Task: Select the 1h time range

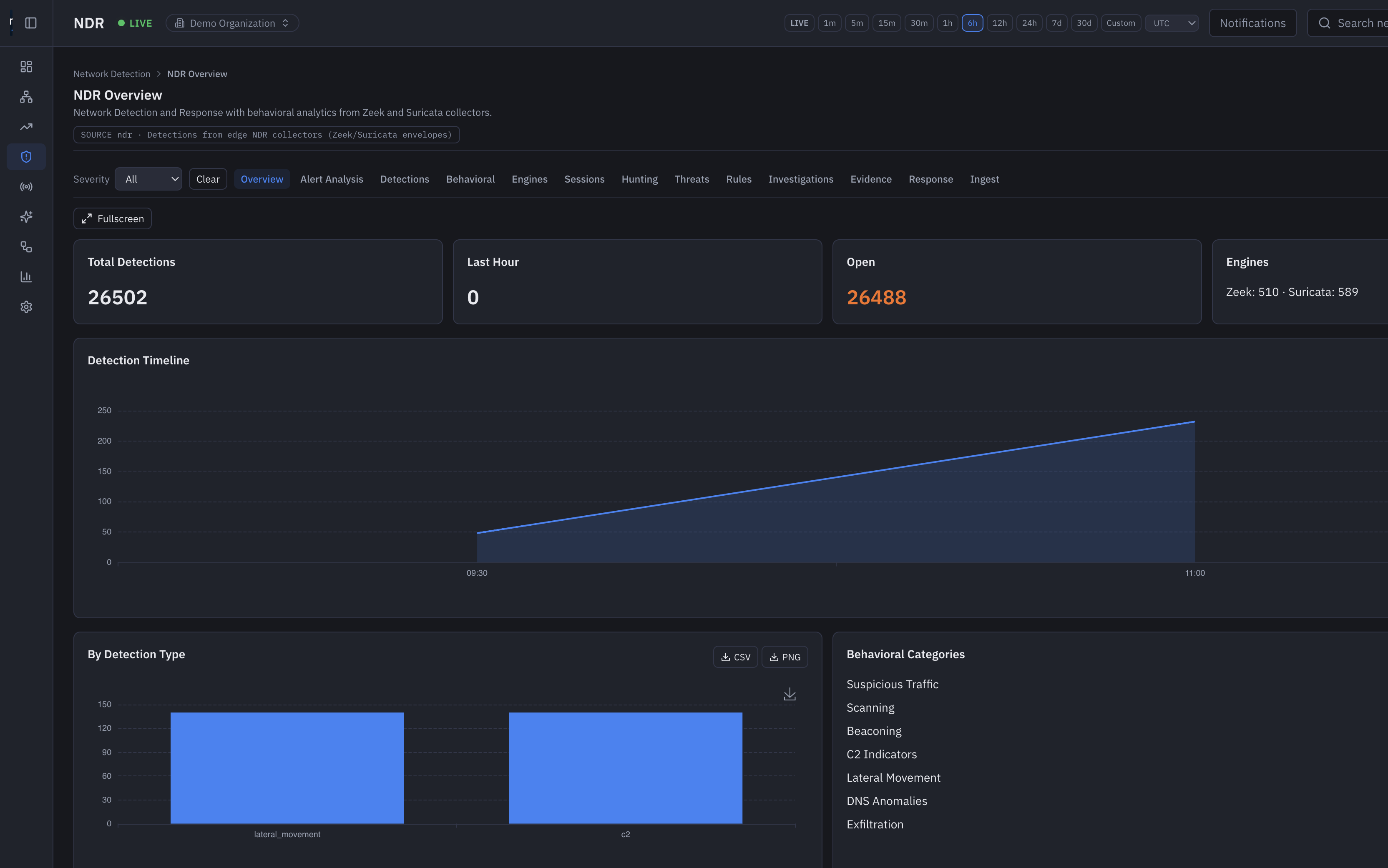Action: tap(947, 23)
